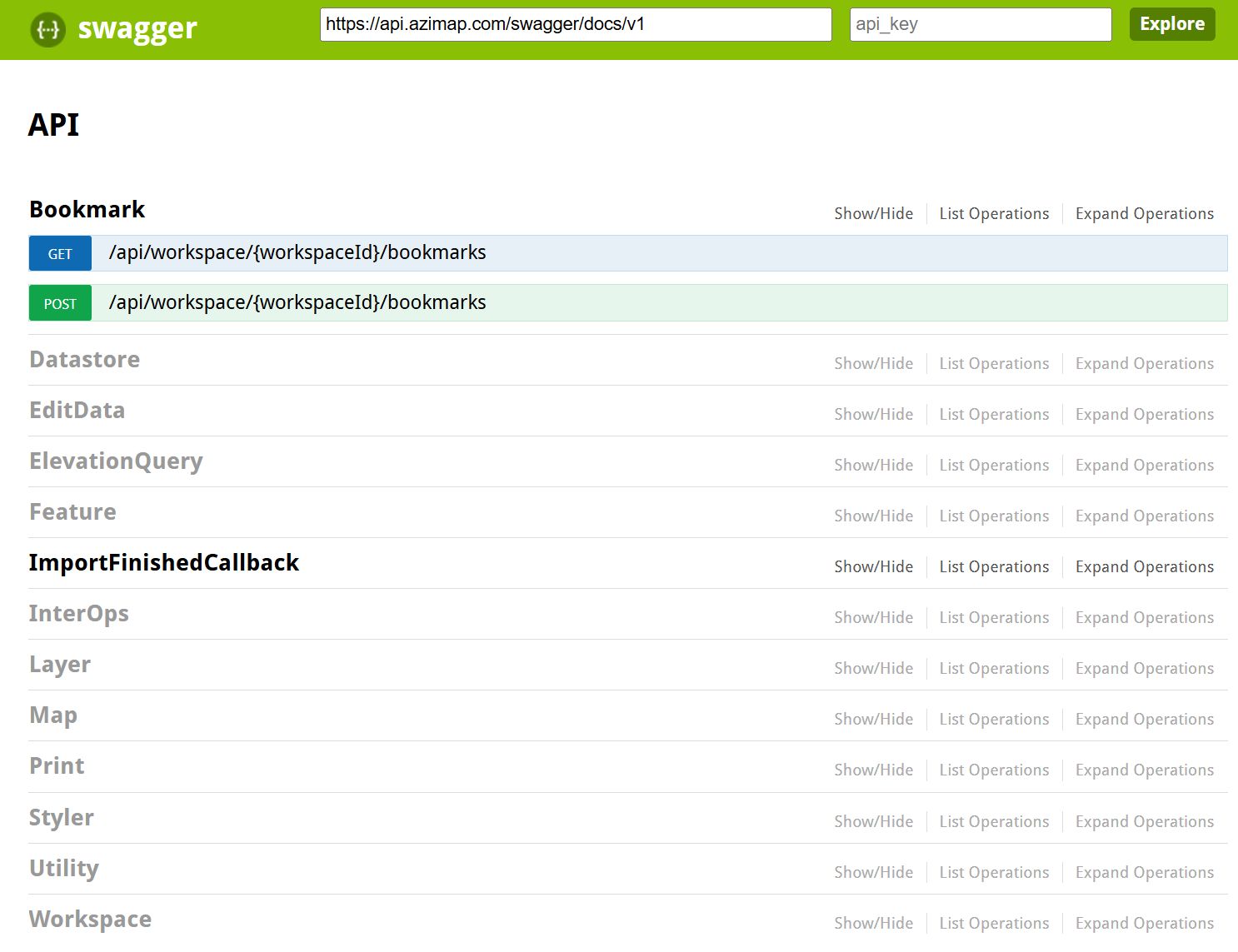Toggle Show/Hide for the Workspace section
The image size is (1238, 952).
click(873, 924)
